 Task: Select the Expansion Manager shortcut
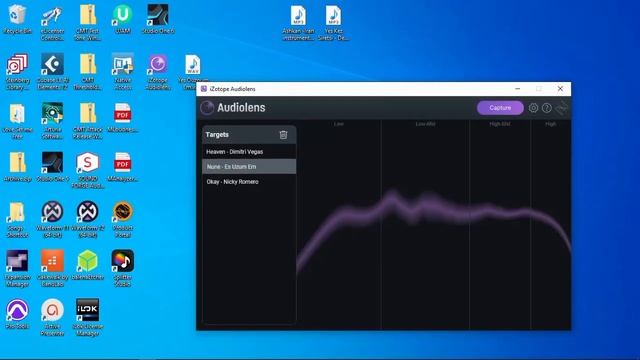17,269
